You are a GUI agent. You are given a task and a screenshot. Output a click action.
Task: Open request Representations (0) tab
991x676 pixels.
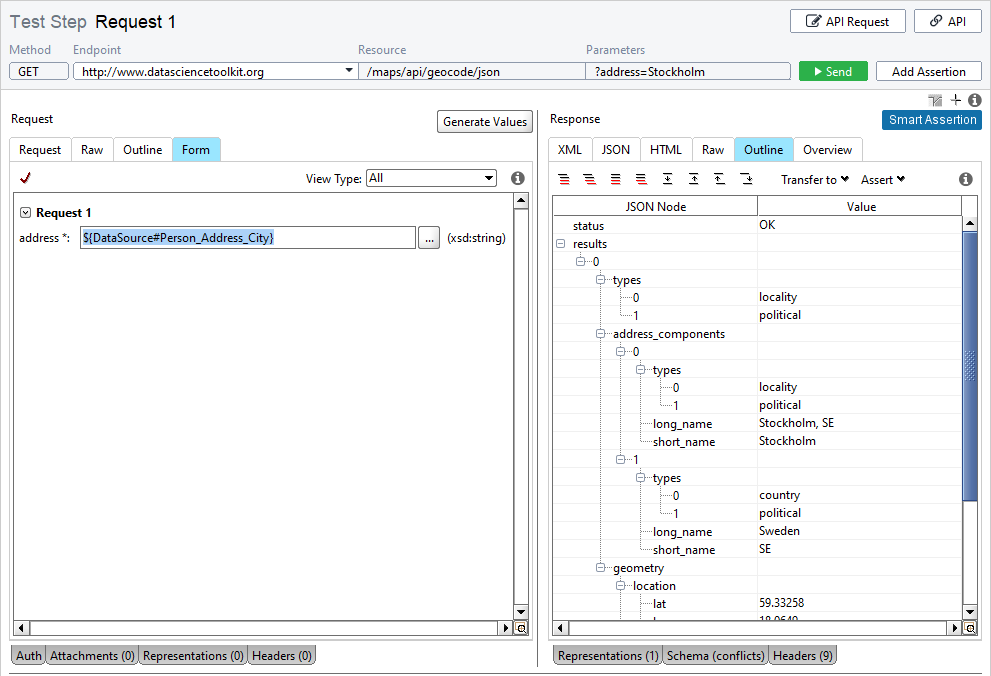[x=193, y=656]
